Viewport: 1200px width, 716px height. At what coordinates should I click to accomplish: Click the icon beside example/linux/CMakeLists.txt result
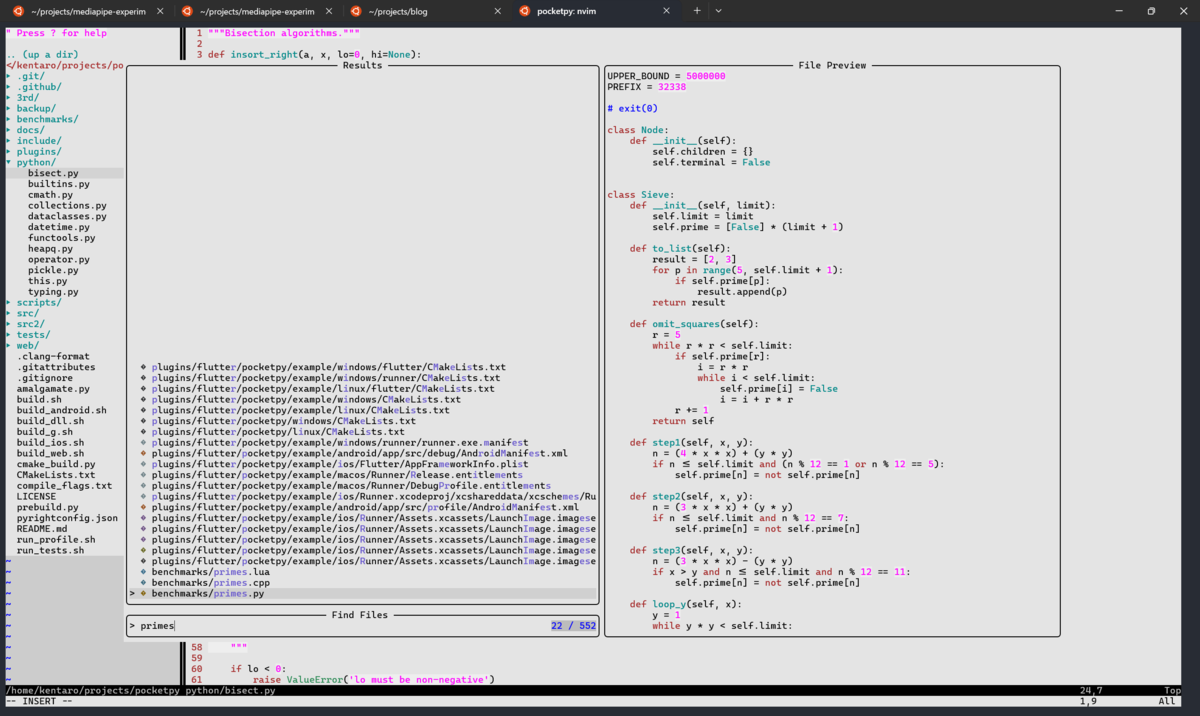144,410
